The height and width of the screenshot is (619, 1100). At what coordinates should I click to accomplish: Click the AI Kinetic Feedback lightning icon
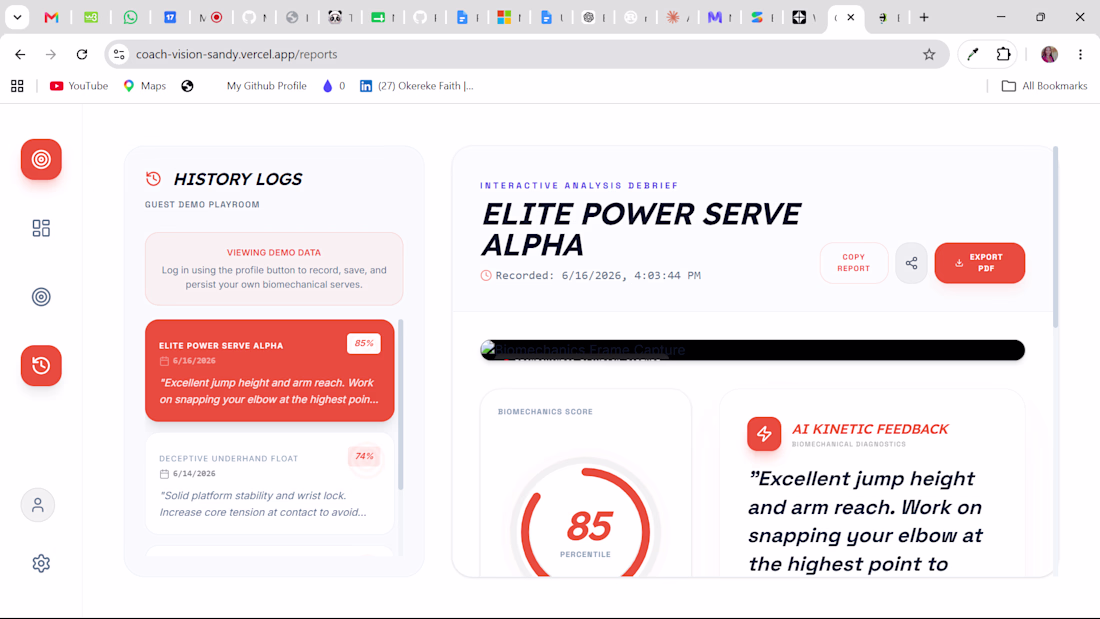(764, 434)
